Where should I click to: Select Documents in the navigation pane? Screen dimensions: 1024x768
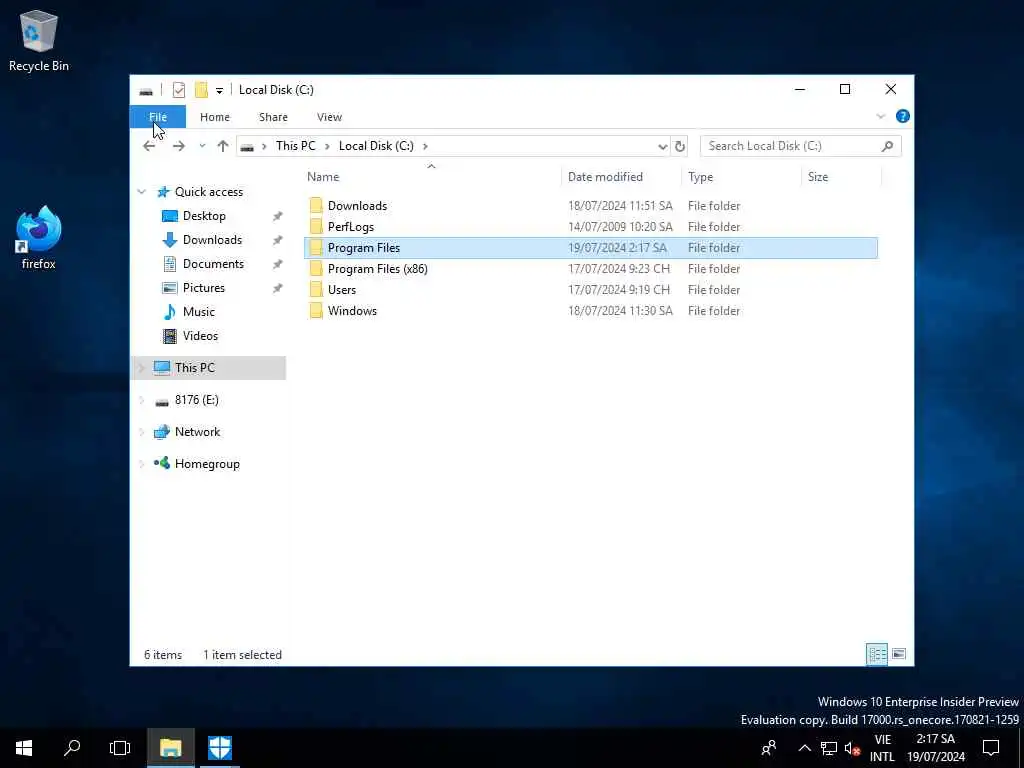coord(213,264)
